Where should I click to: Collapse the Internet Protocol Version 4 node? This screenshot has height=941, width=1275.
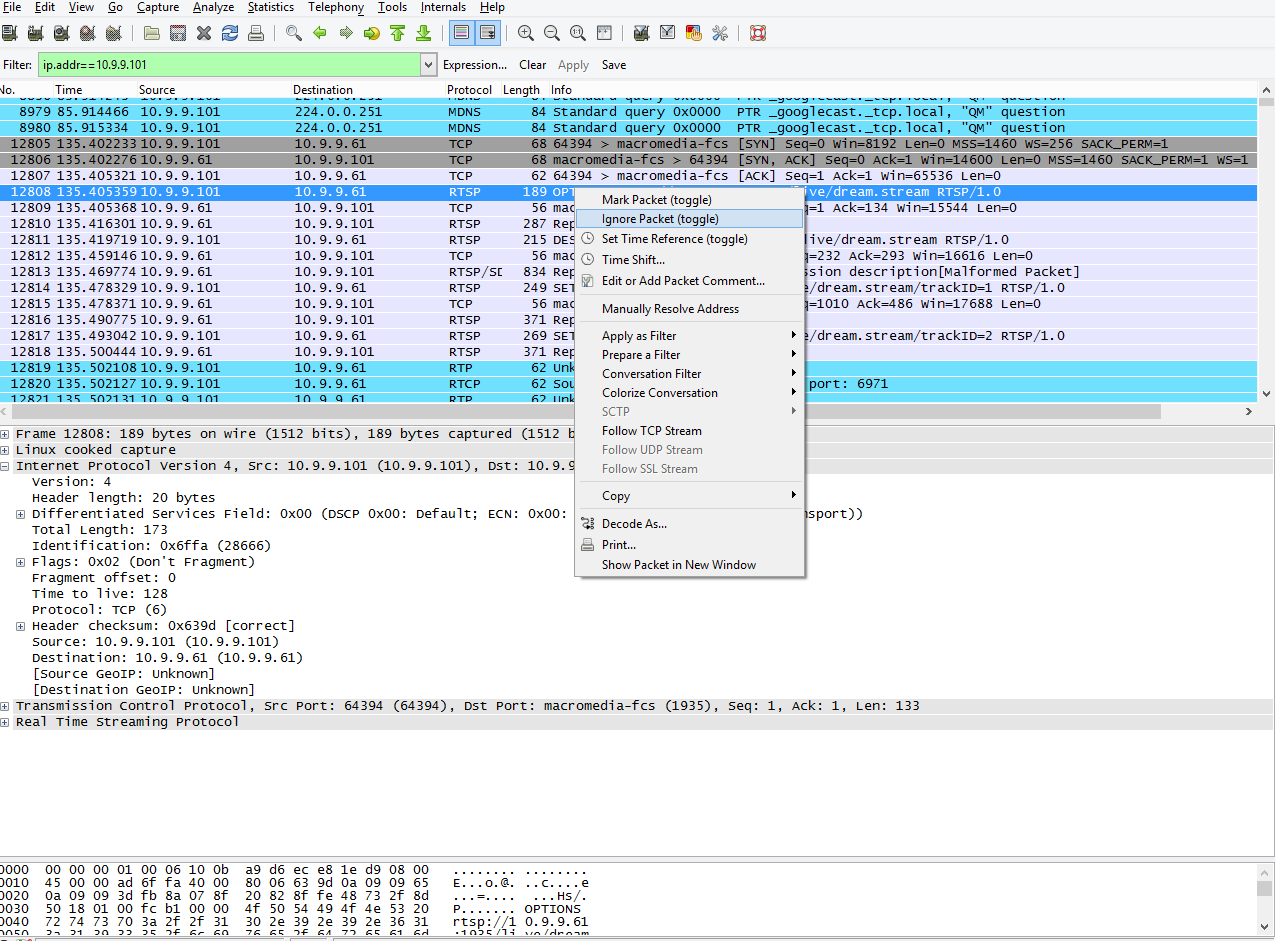(6, 466)
